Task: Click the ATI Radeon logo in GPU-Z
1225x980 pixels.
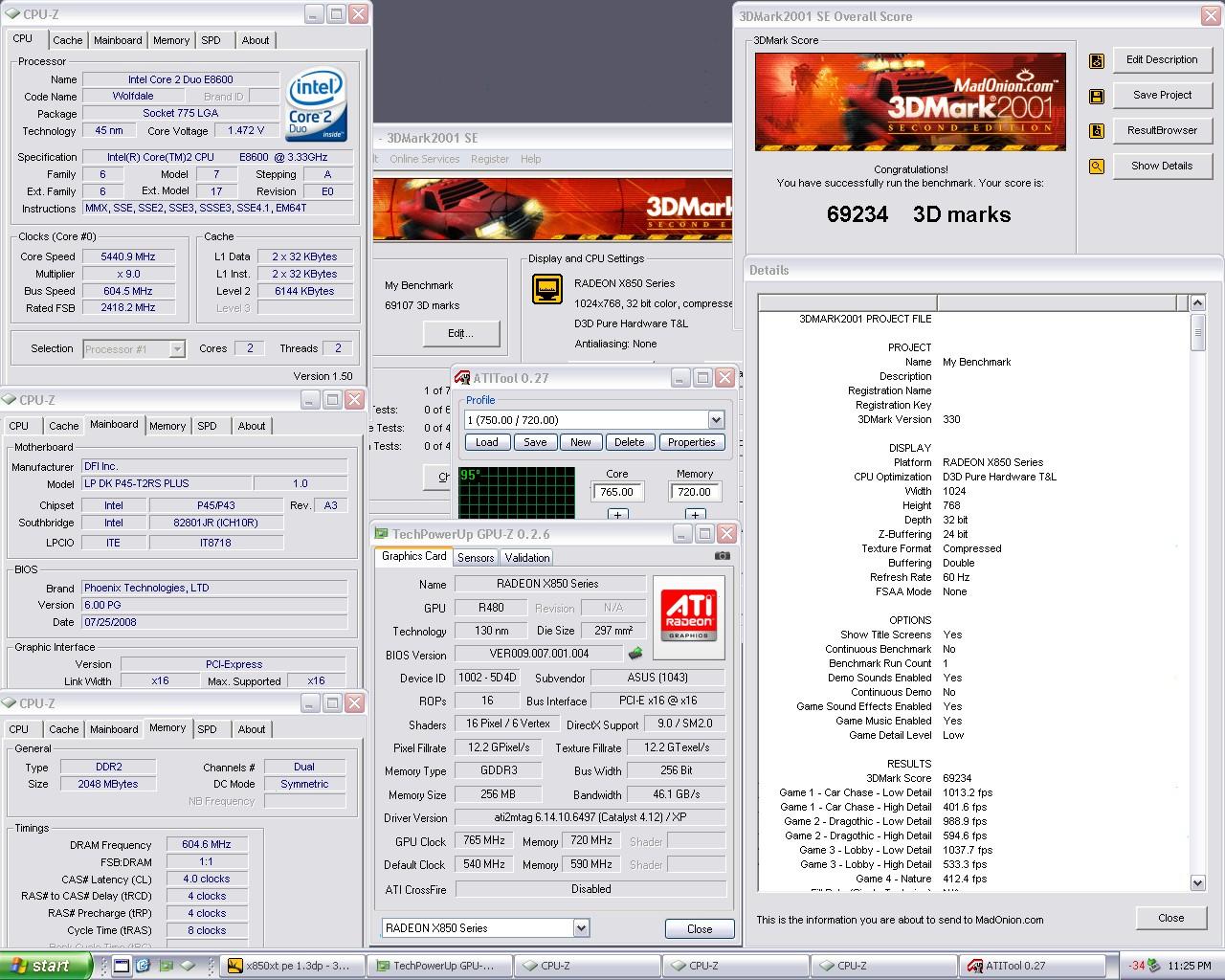Action: pyautogui.click(x=688, y=617)
